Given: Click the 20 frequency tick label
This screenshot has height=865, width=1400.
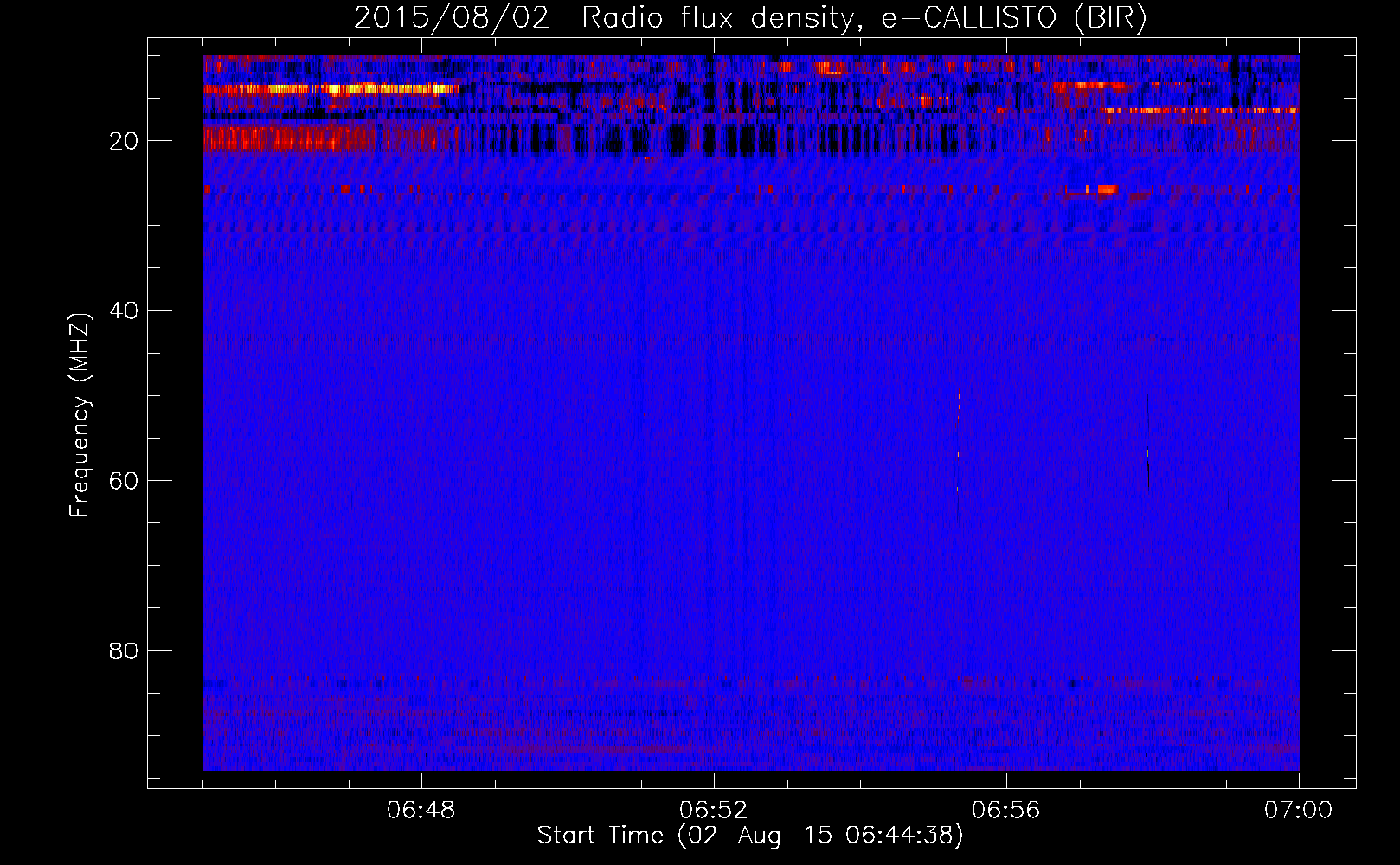Looking at the screenshot, I should pos(124,141).
